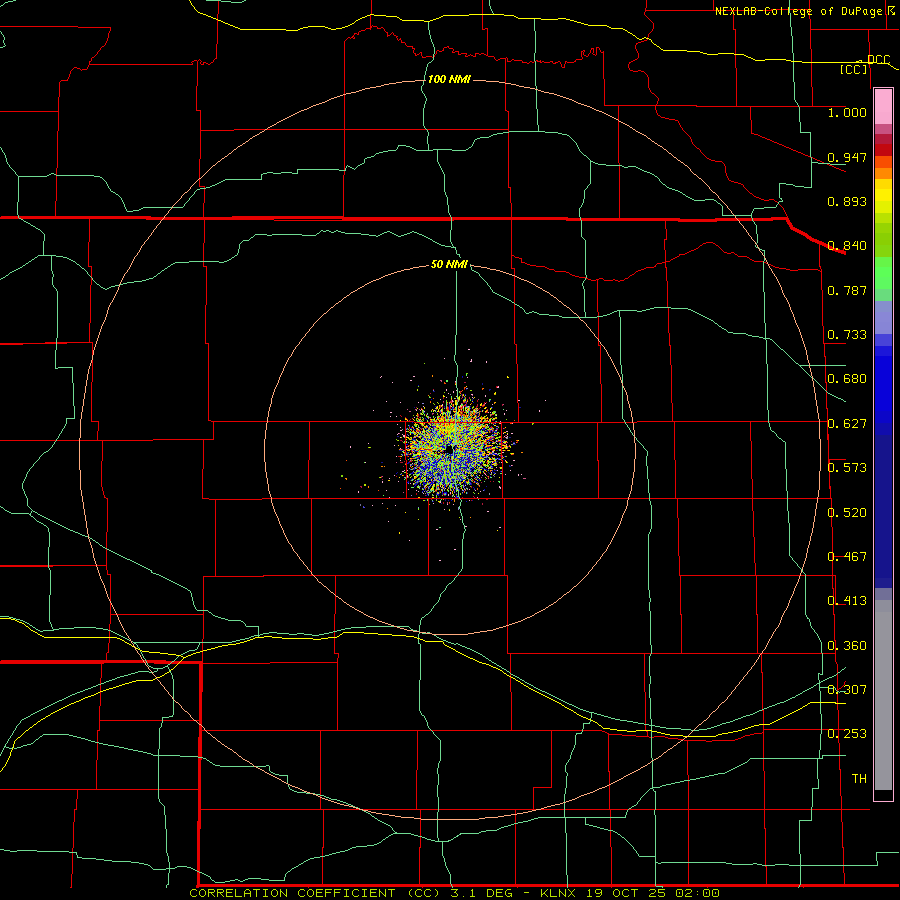Select the 1.000 value on the color scale
This screenshot has height=900, width=900.
[x=847, y=112]
